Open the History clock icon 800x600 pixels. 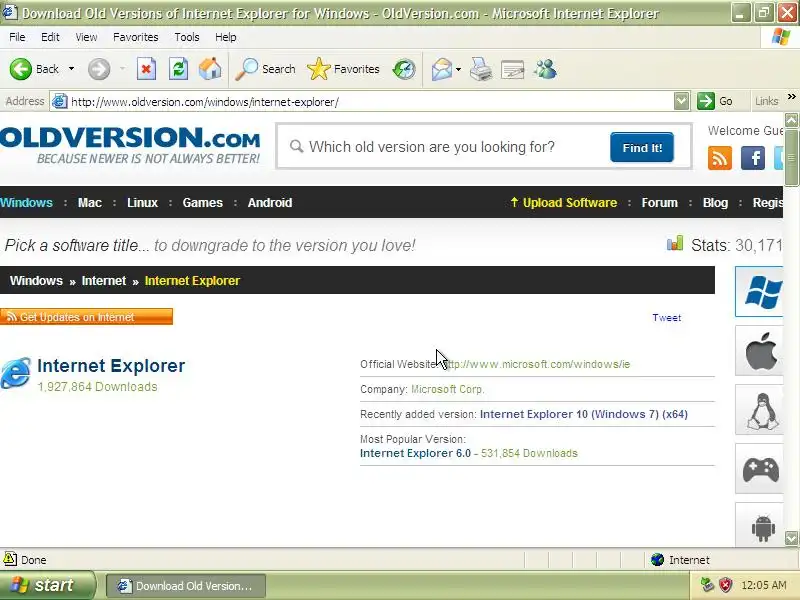(x=404, y=69)
